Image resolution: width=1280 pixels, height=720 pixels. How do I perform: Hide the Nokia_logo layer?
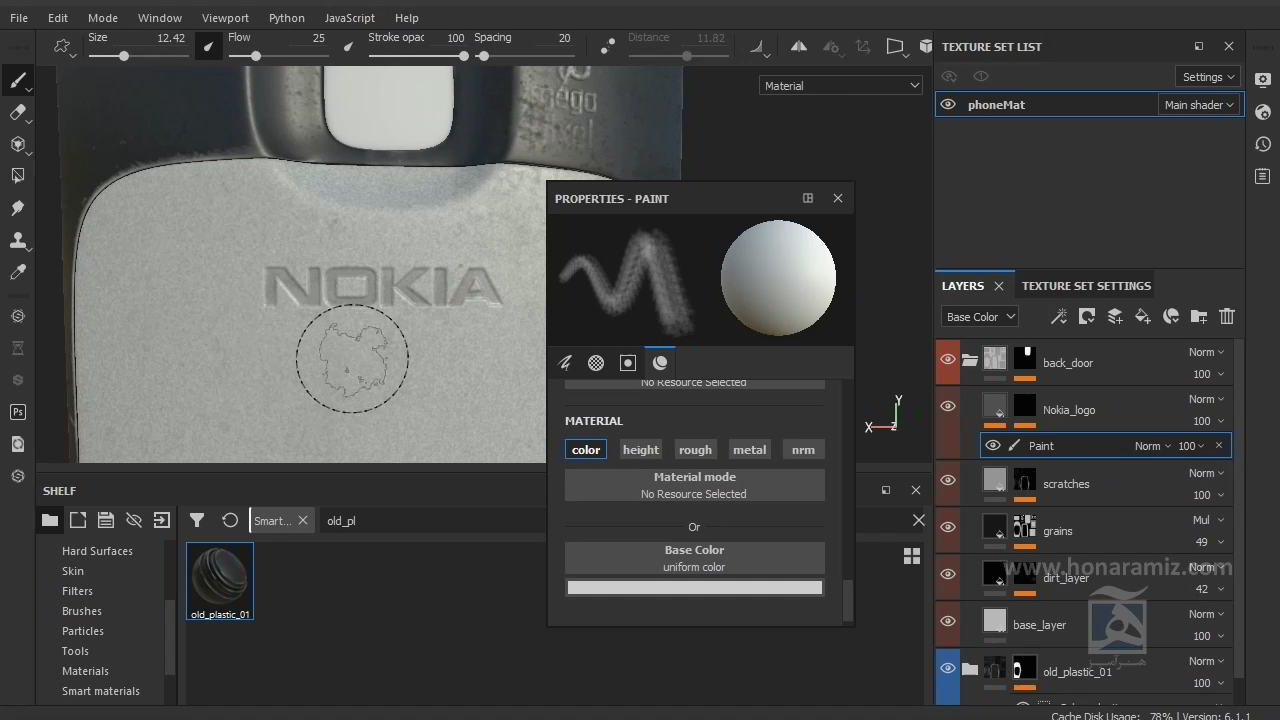click(948, 406)
